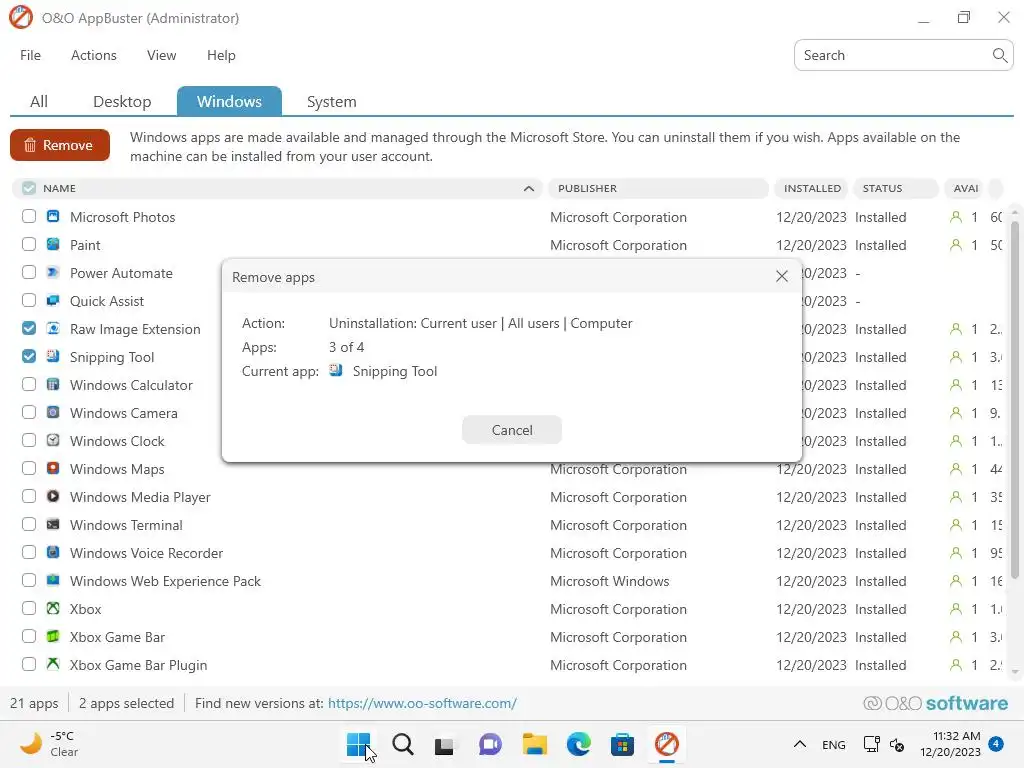Check the Microsoft Photos checkbox
Image resolution: width=1024 pixels, height=768 pixels.
point(29,216)
